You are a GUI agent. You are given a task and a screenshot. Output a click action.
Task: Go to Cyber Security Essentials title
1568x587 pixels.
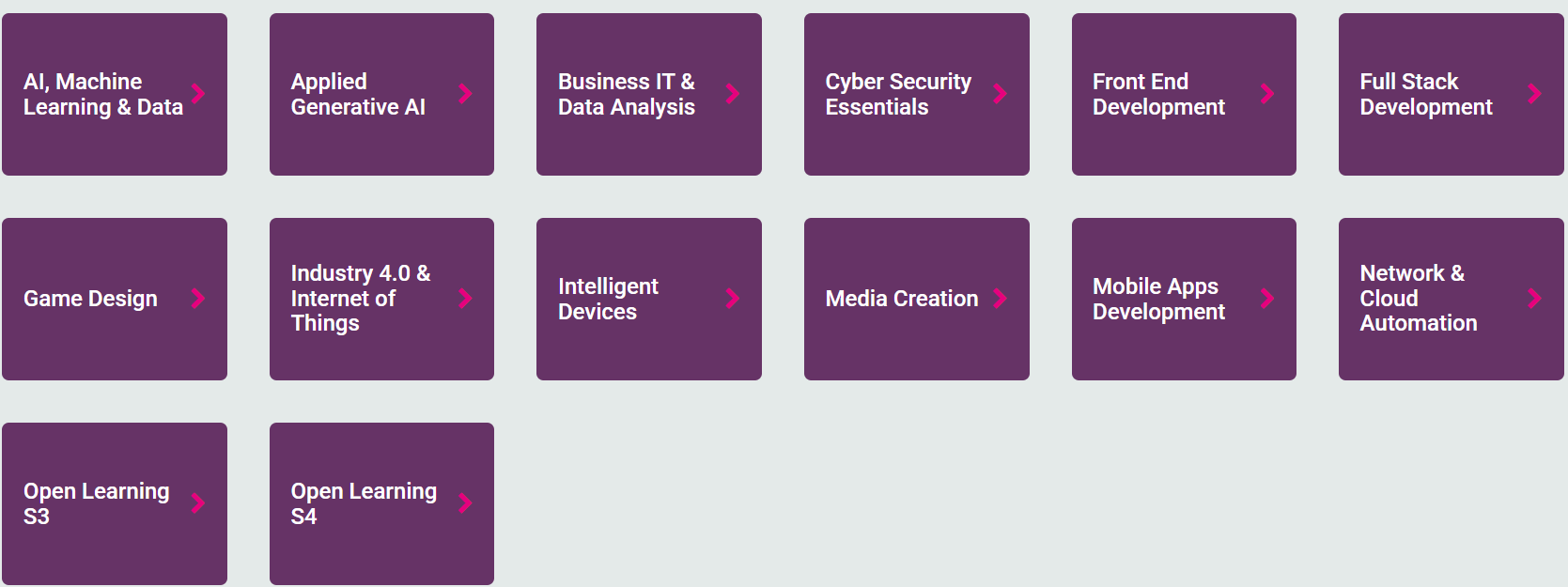click(x=897, y=94)
